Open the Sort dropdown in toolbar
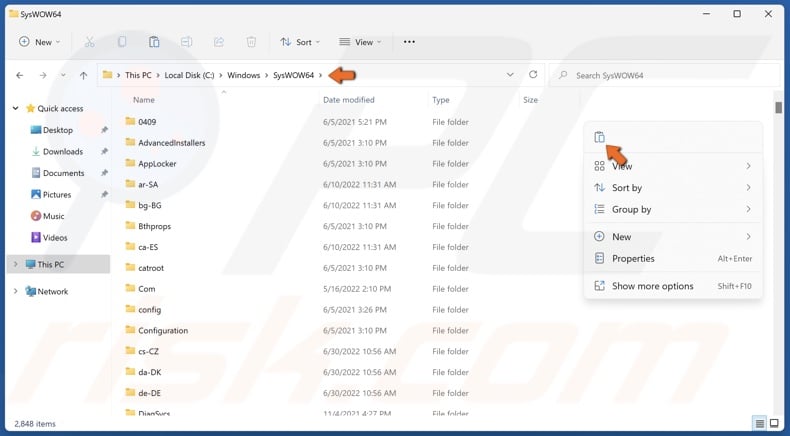The image size is (790, 436). click(300, 42)
